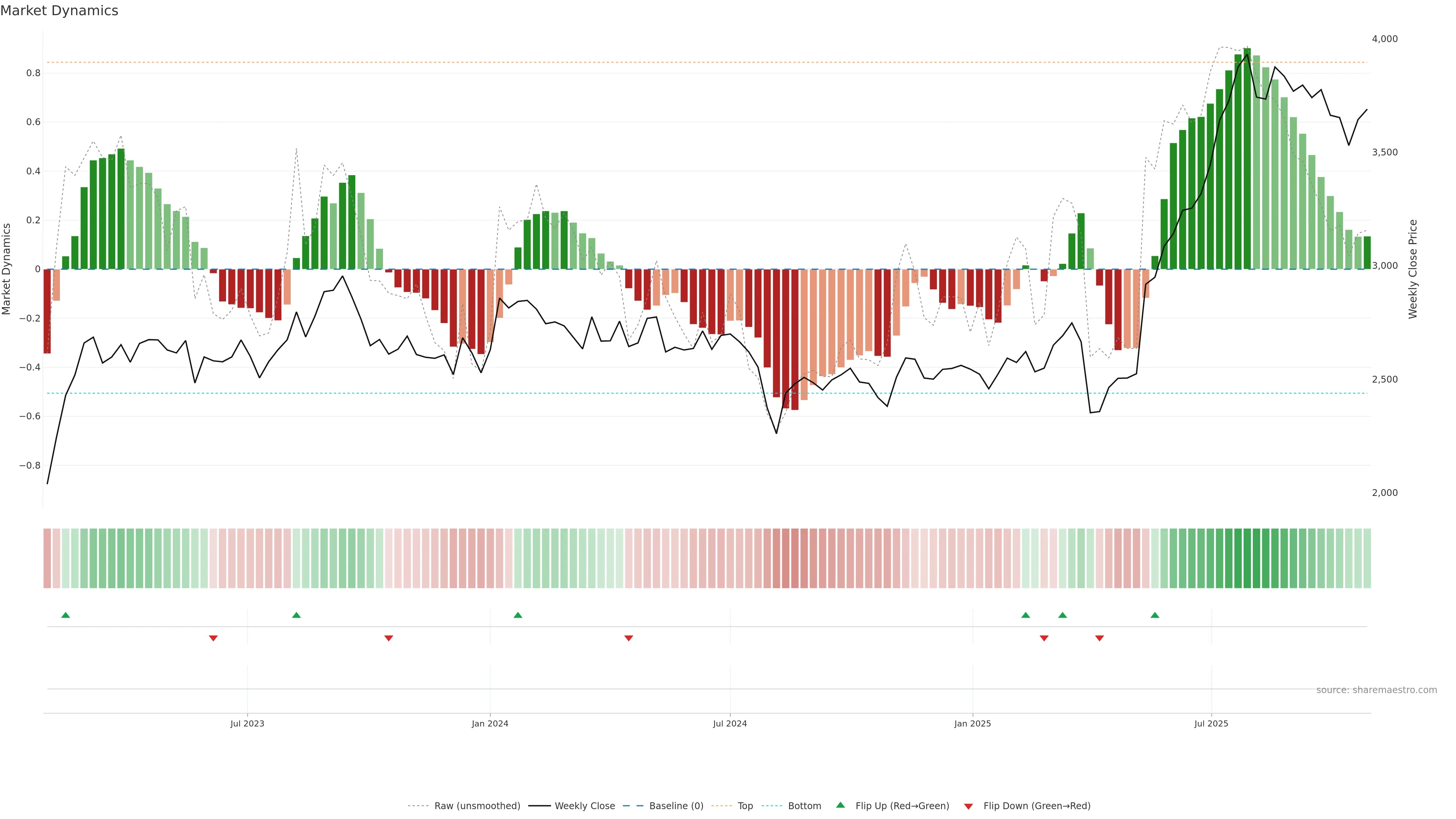Click the last green flip-up triangle marker

click(x=1155, y=615)
